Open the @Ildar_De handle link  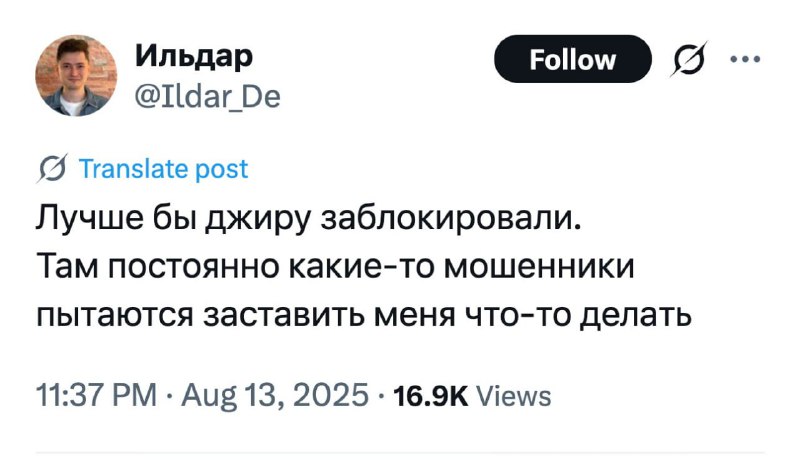point(207,95)
